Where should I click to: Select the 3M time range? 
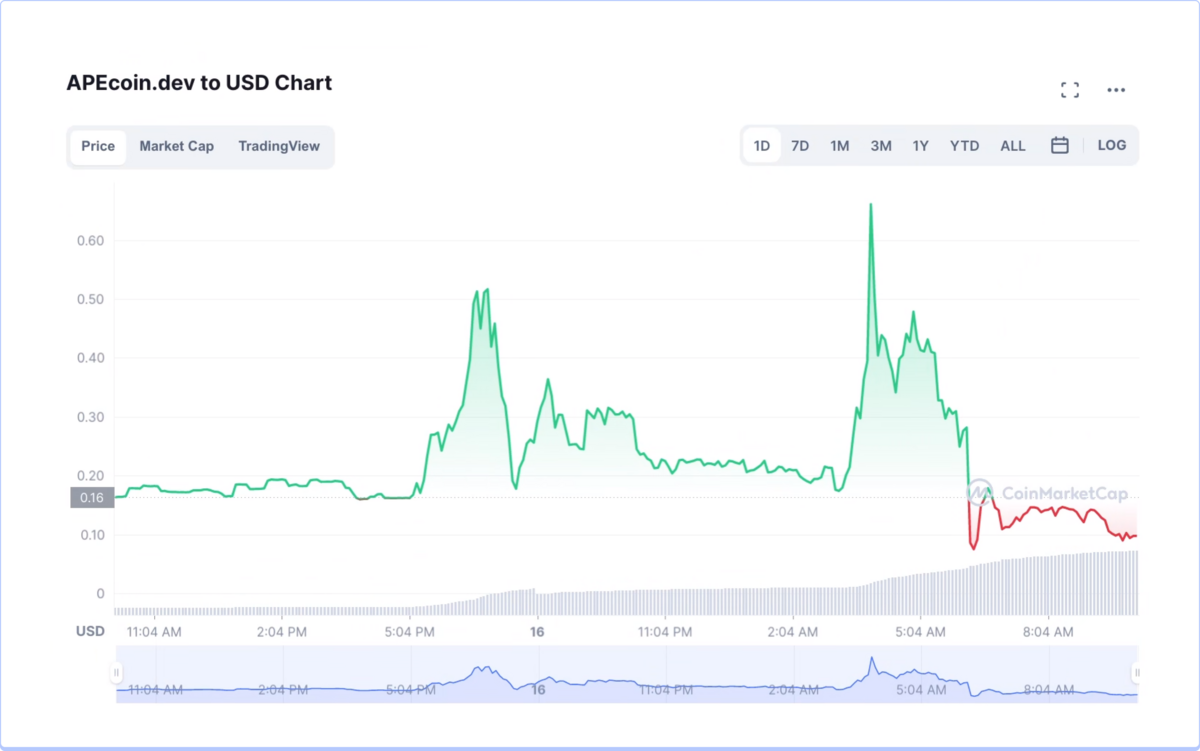[x=881, y=146]
